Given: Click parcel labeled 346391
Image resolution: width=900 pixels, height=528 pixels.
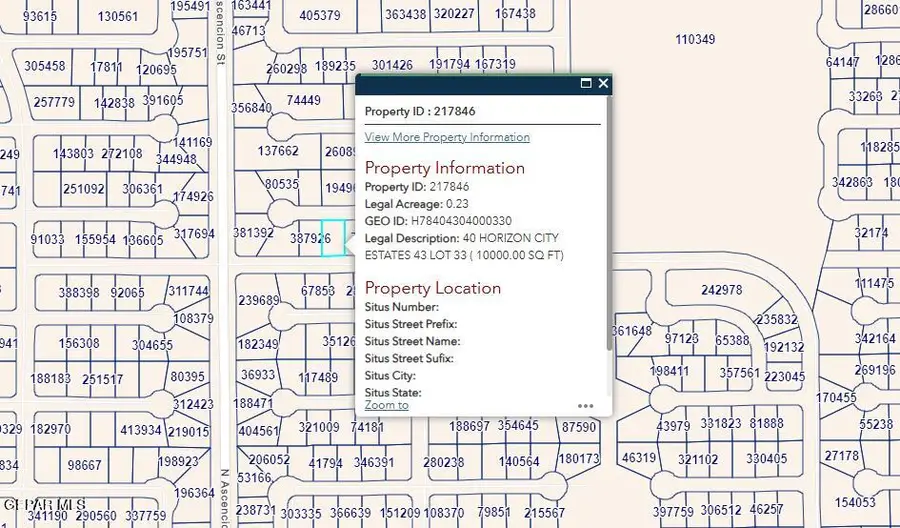Looking at the screenshot, I should 374,462.
